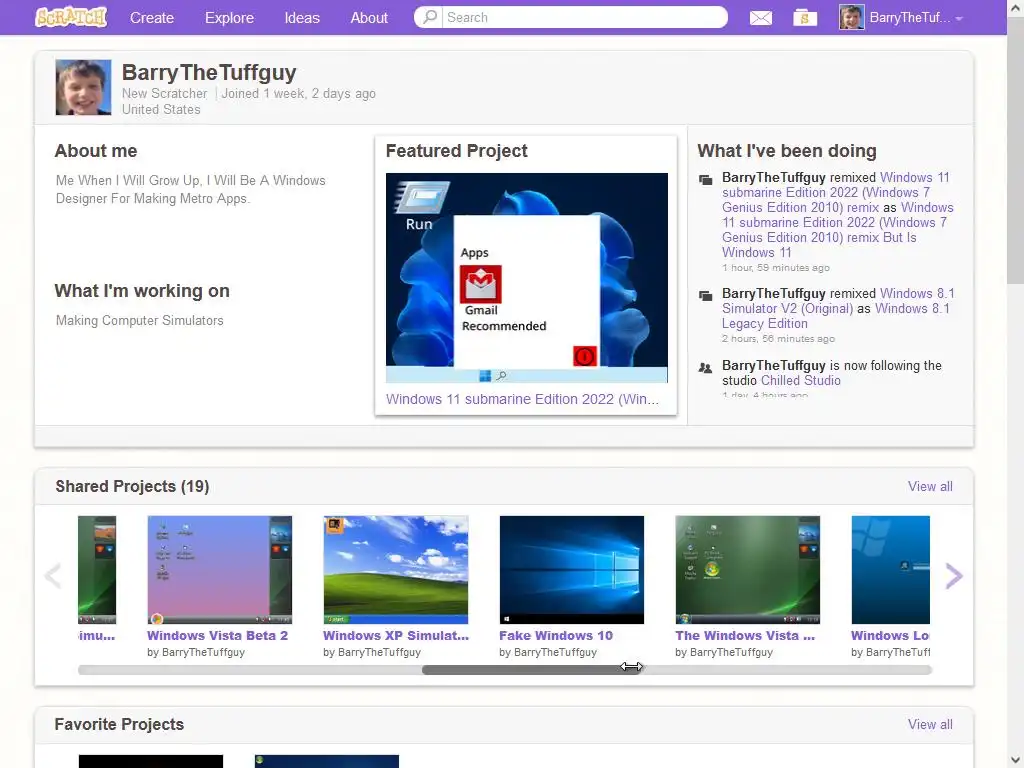Click BarryTheTuffguy large profile picture

83,88
